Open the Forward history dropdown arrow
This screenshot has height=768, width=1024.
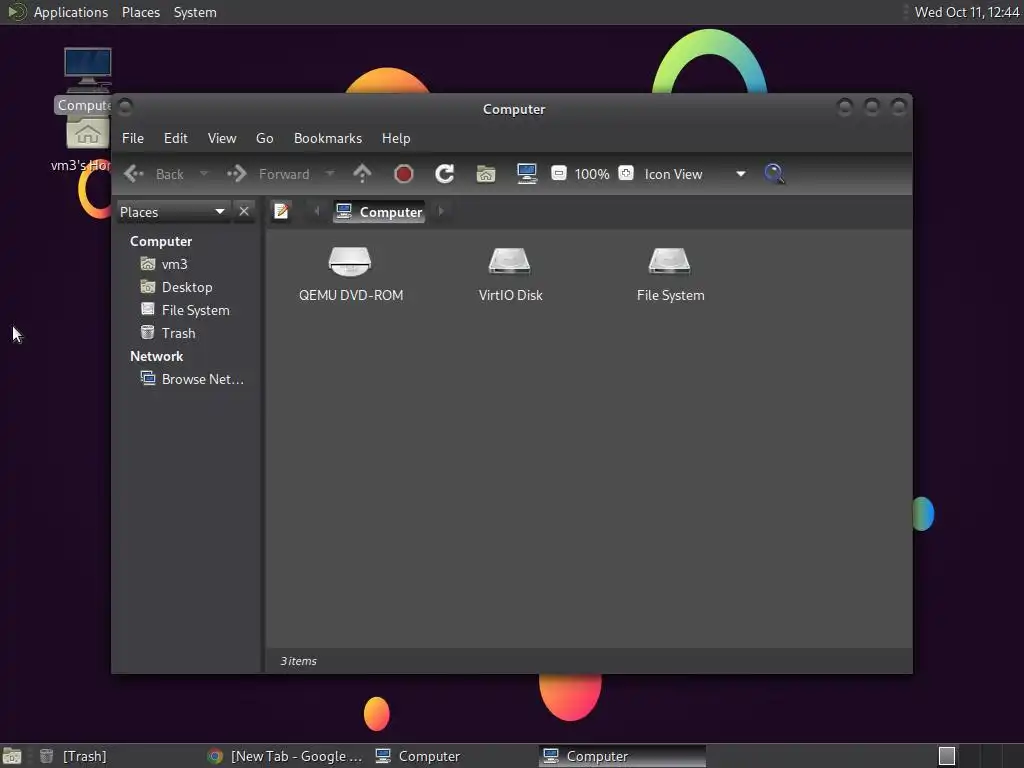coord(330,174)
